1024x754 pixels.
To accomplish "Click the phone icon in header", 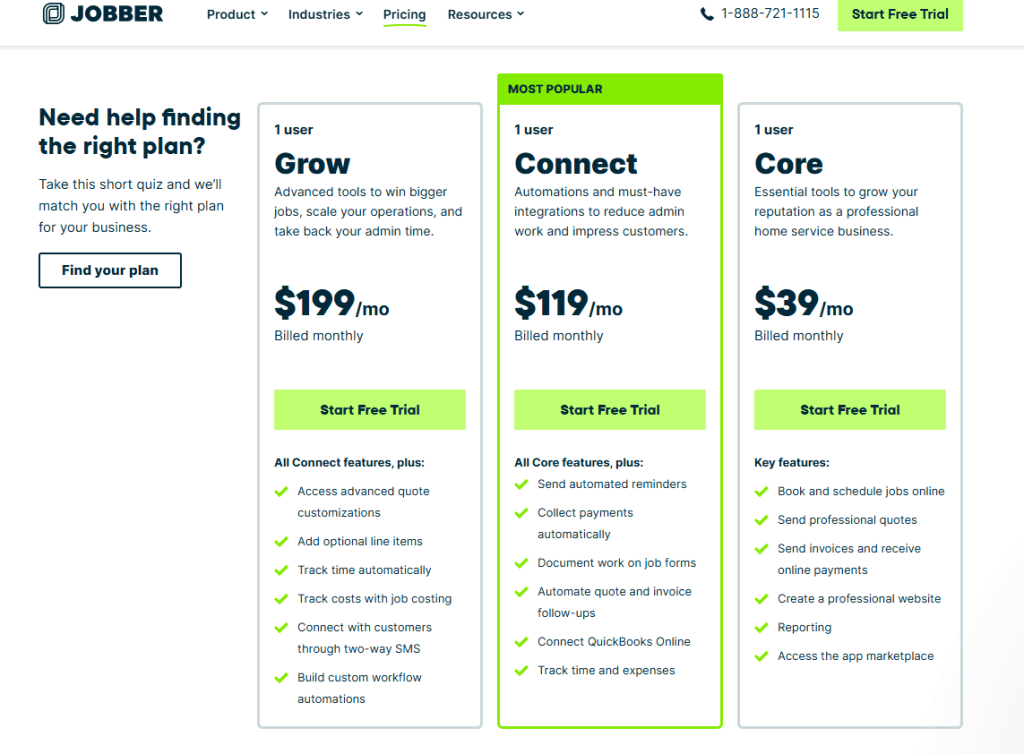I will (707, 14).
